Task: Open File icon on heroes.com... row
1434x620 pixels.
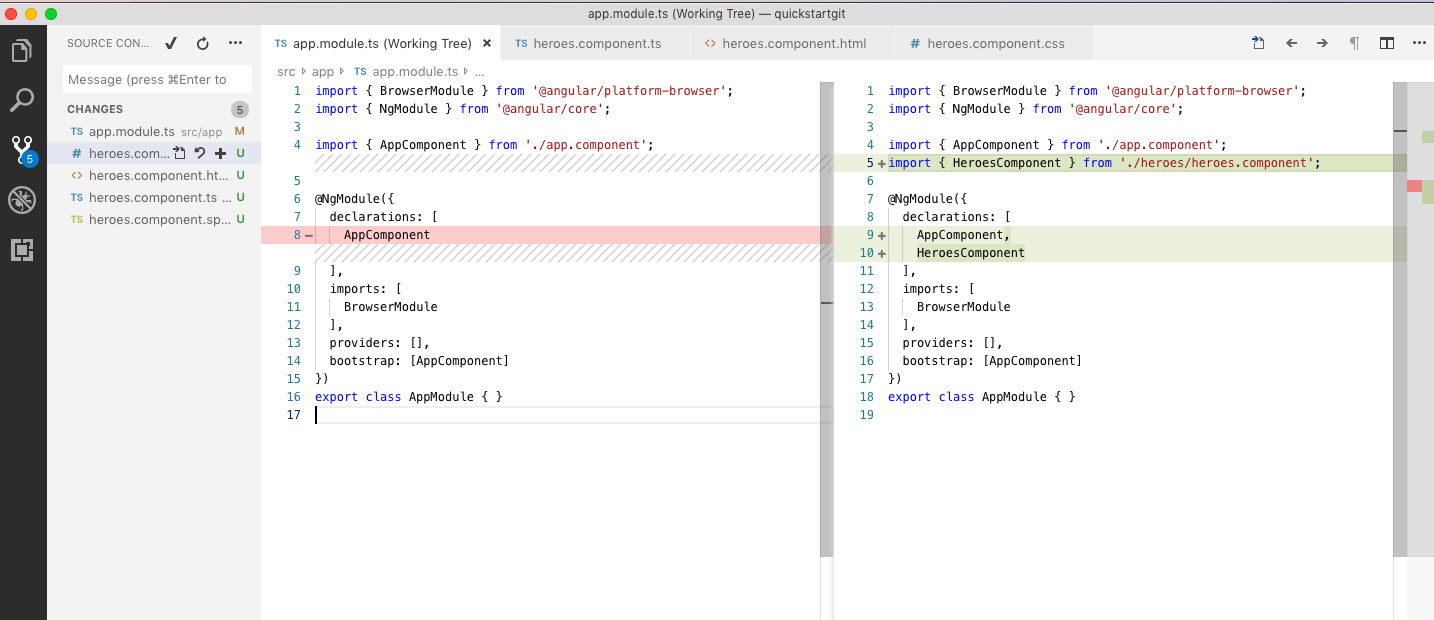Action: tap(180, 153)
